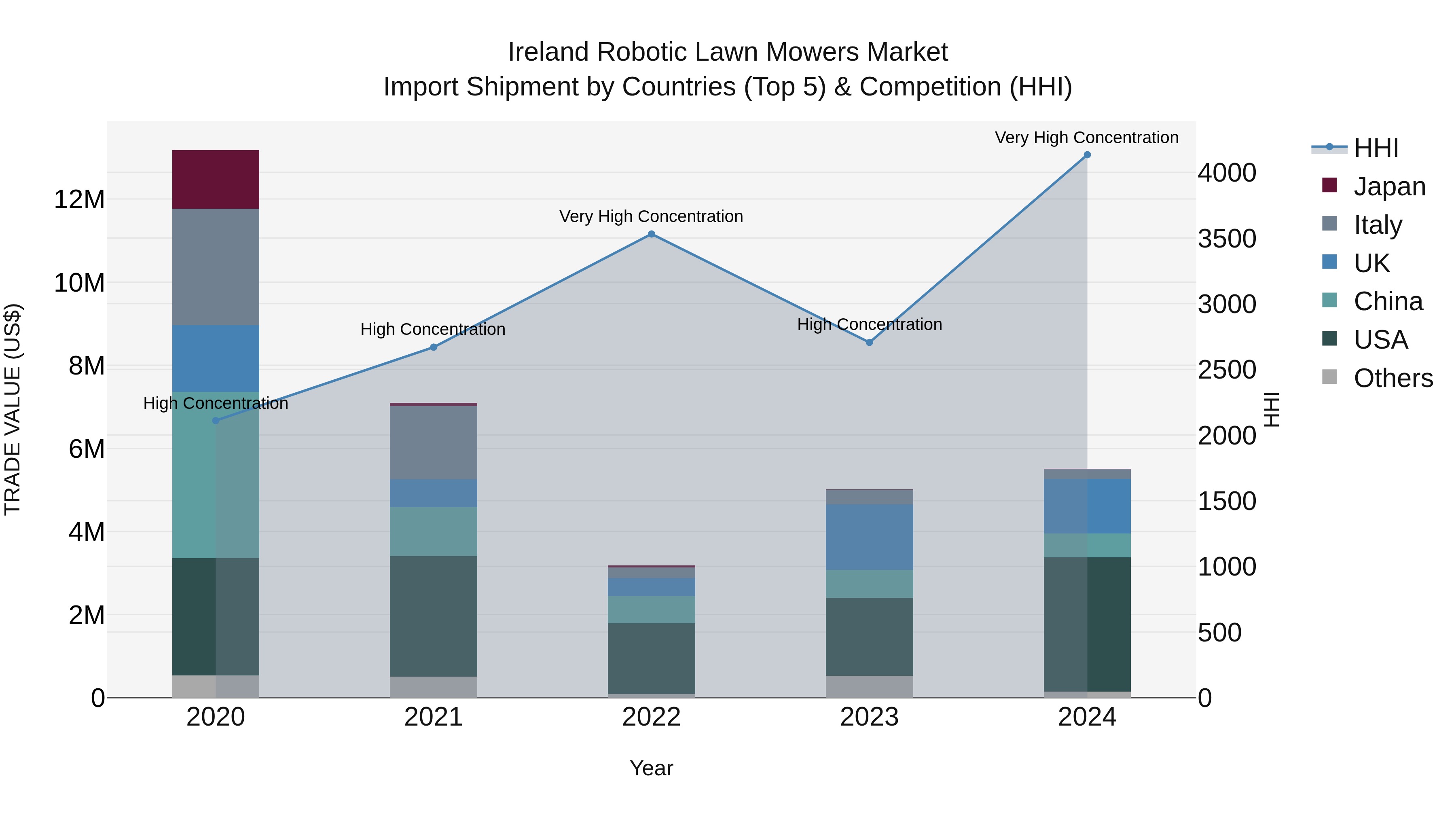Click the USA segment of the 2020 bar
This screenshot has height=819, width=1456.
215,617
